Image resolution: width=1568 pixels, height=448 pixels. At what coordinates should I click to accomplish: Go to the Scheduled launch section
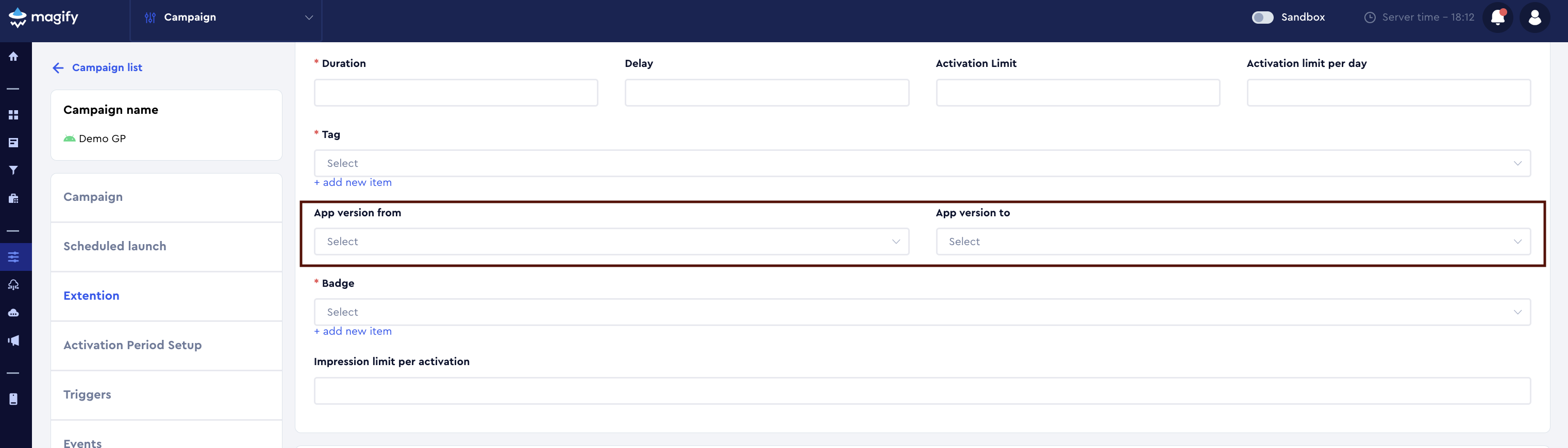coord(166,246)
